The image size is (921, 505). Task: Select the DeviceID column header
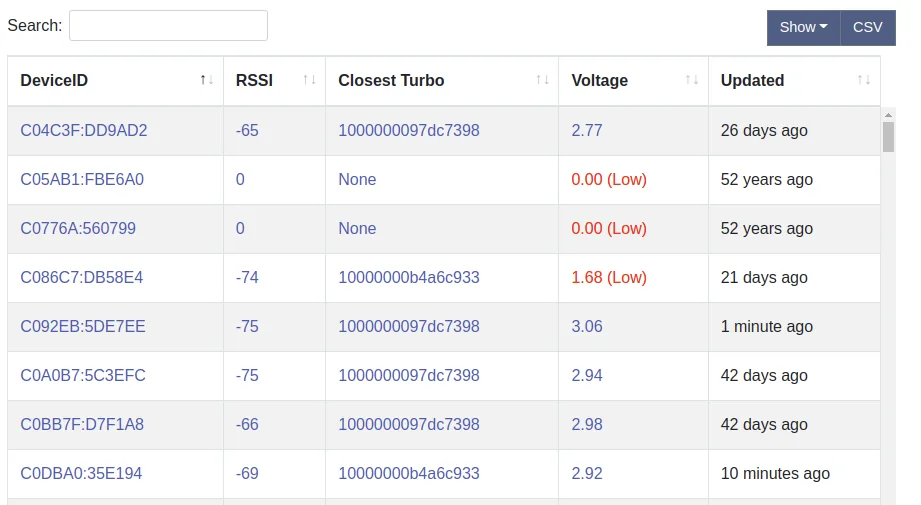[x=115, y=80]
